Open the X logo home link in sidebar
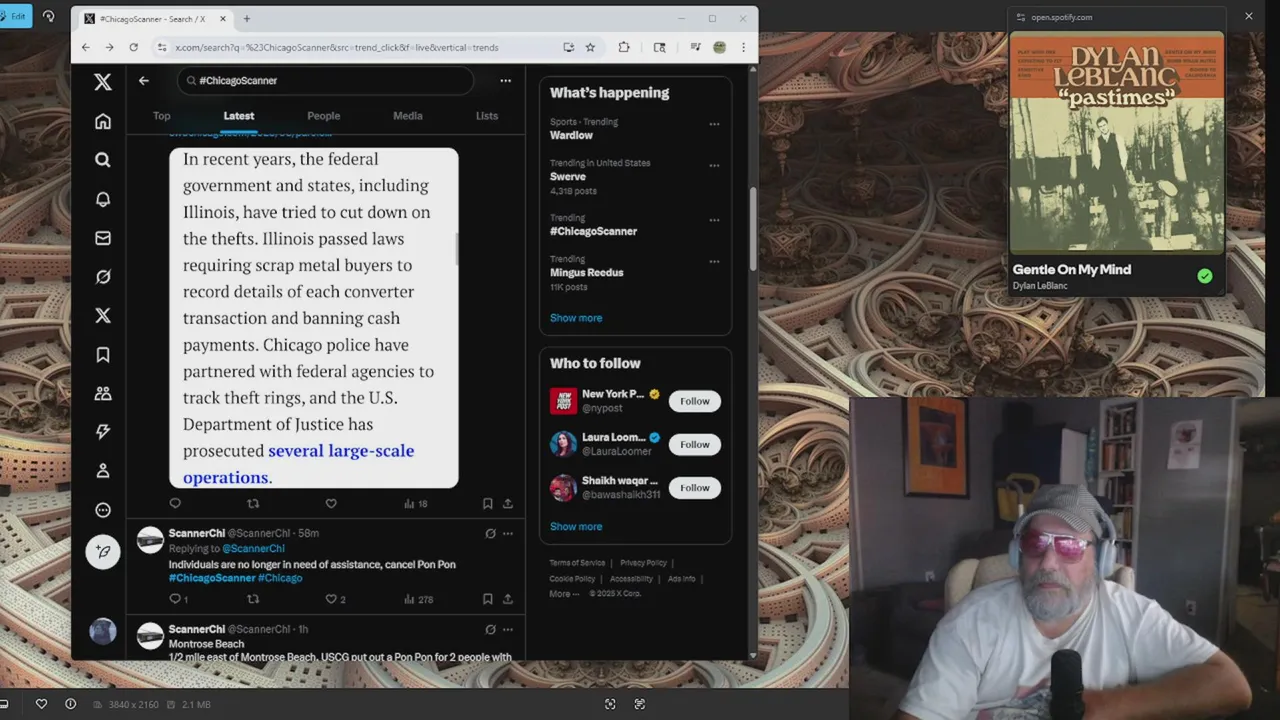 103,82
